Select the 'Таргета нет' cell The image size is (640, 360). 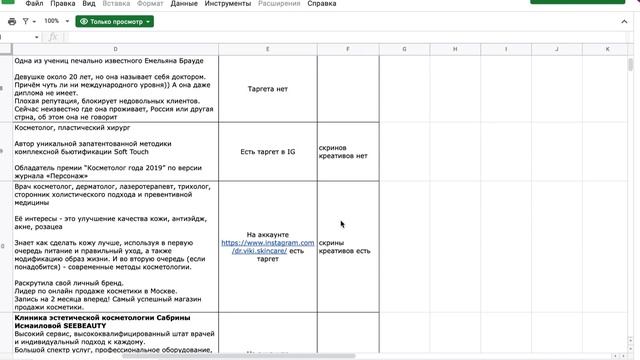[x=268, y=89]
